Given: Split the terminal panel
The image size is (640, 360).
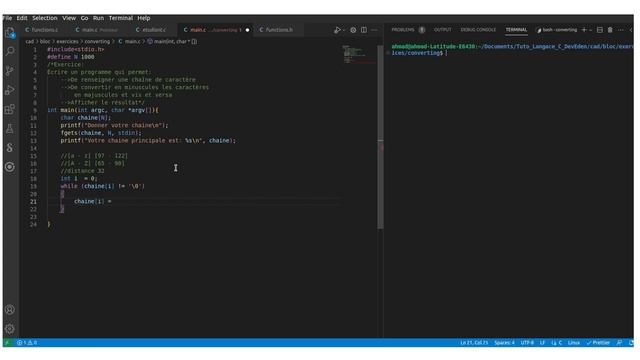Looking at the screenshot, I should (x=600, y=30).
